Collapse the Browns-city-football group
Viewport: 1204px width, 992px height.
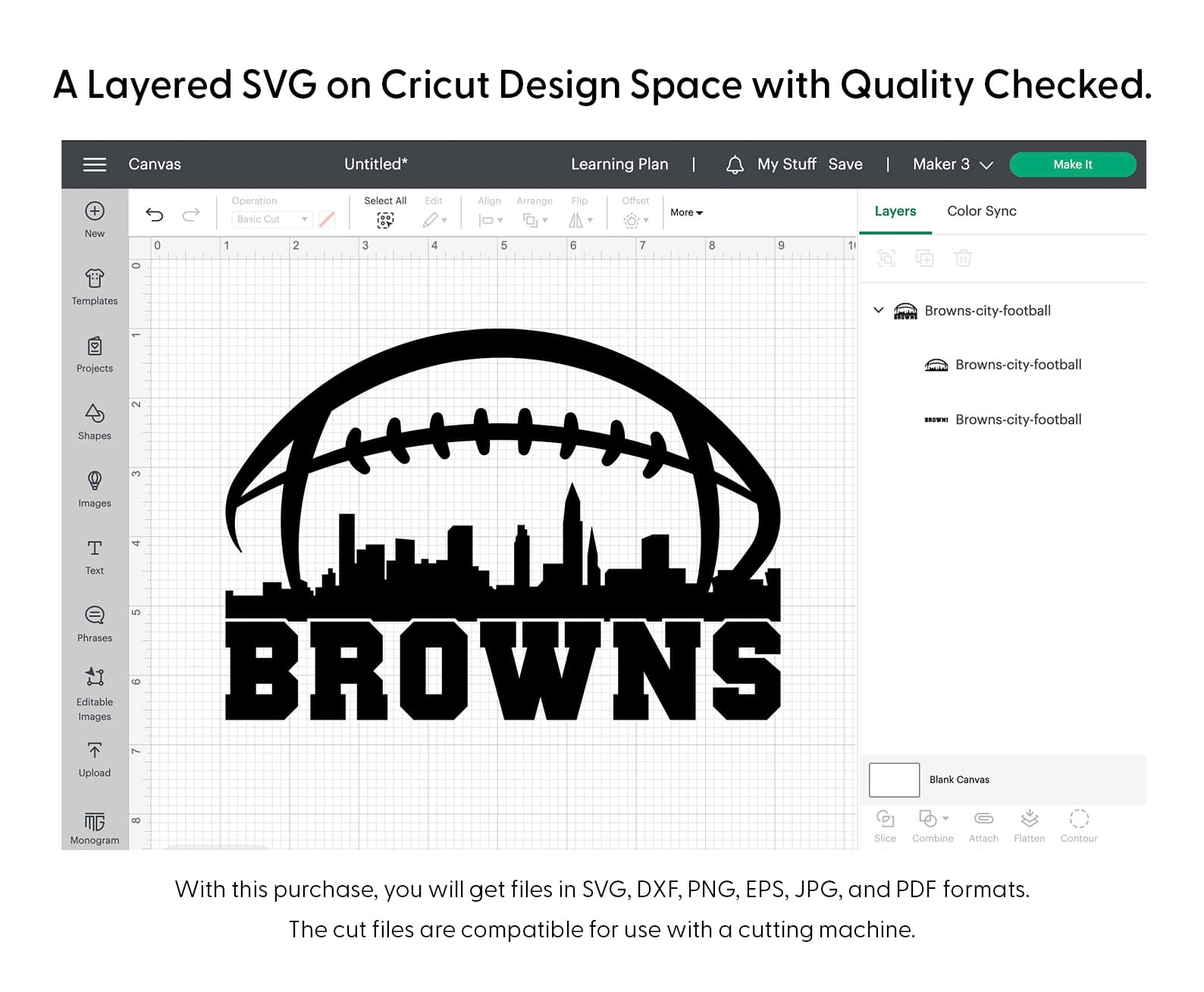[879, 310]
